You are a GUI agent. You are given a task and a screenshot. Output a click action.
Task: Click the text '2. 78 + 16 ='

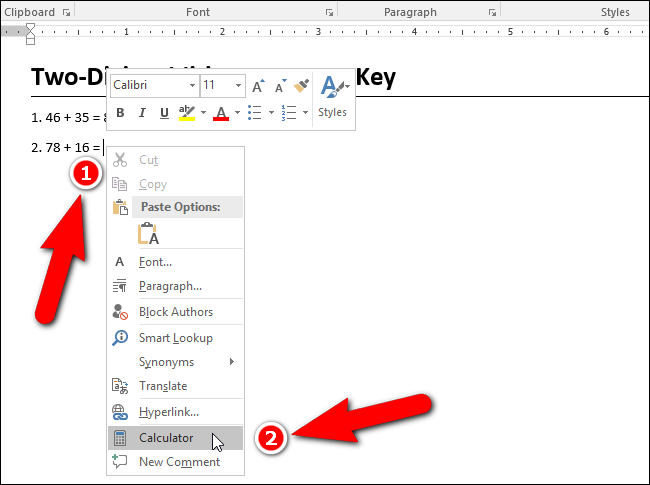(66, 148)
